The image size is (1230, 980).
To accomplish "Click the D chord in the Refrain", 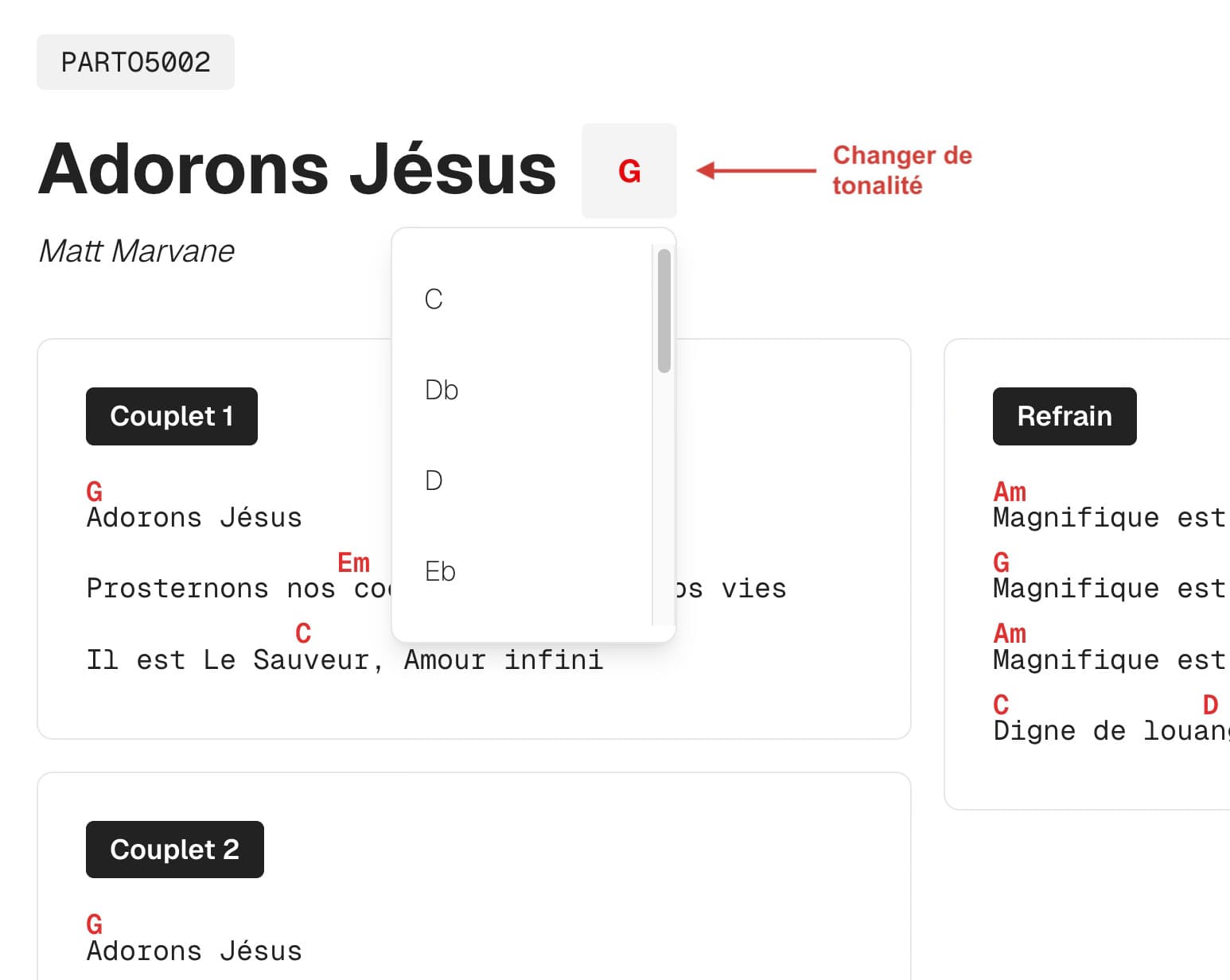I will (x=1210, y=704).
